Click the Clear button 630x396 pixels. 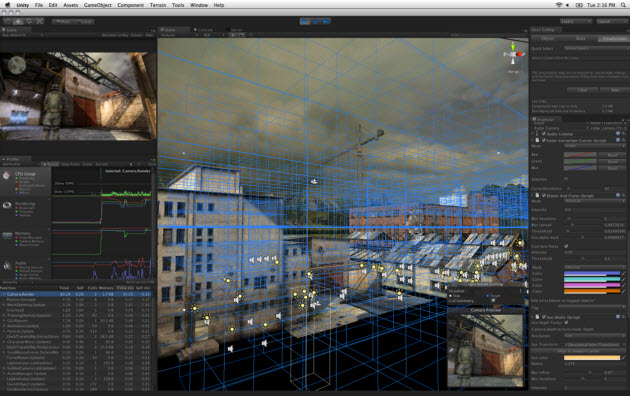pos(582,90)
